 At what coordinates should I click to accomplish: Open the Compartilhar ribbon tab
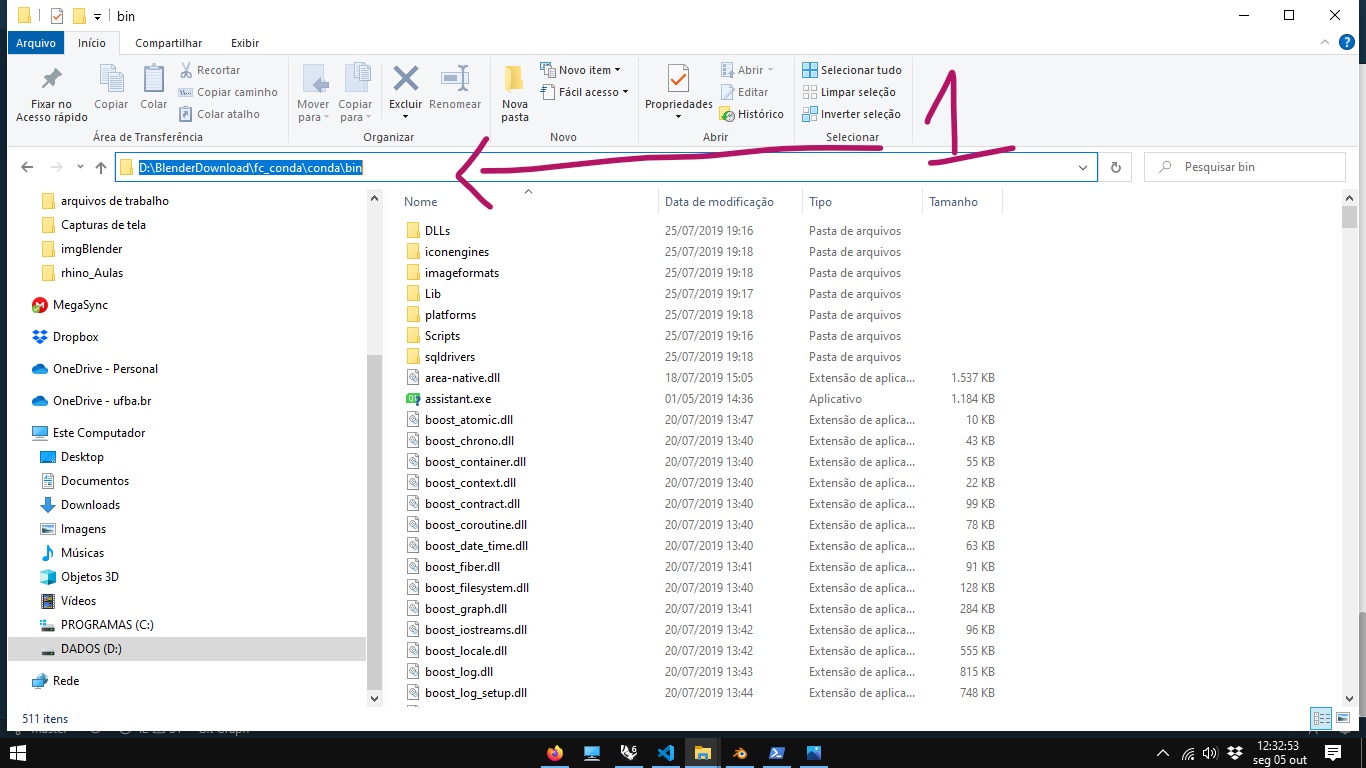(168, 43)
